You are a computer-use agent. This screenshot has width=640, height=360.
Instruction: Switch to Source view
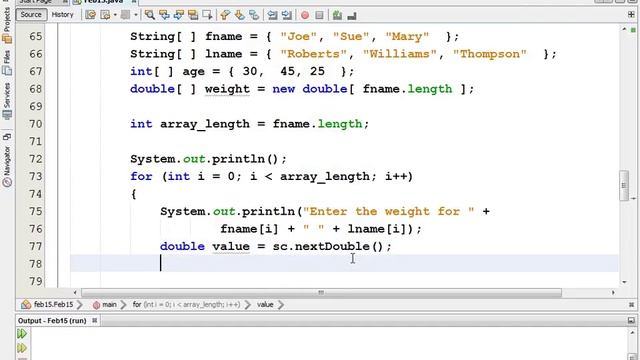tap(31, 15)
